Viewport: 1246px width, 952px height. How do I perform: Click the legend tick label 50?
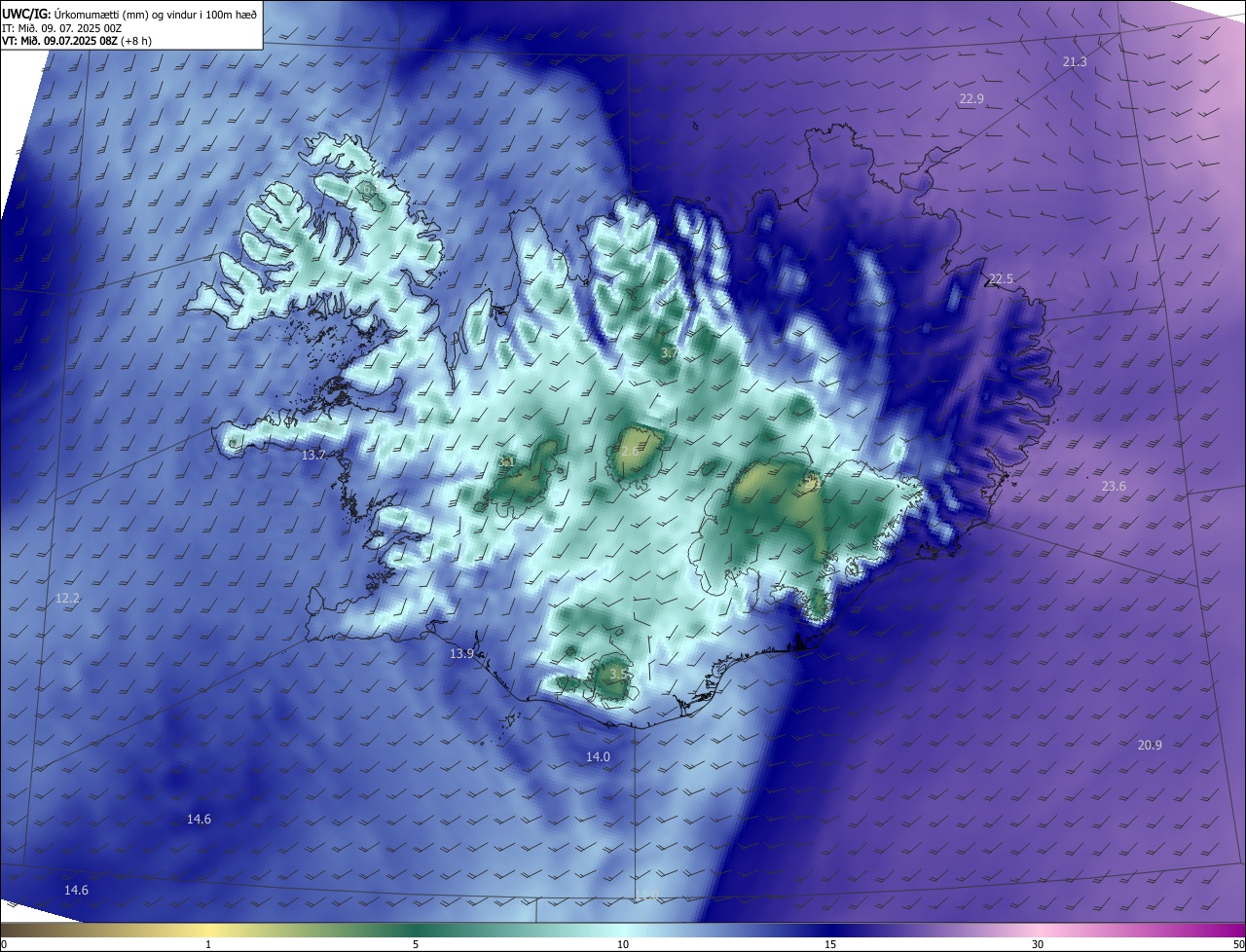coord(1238,945)
